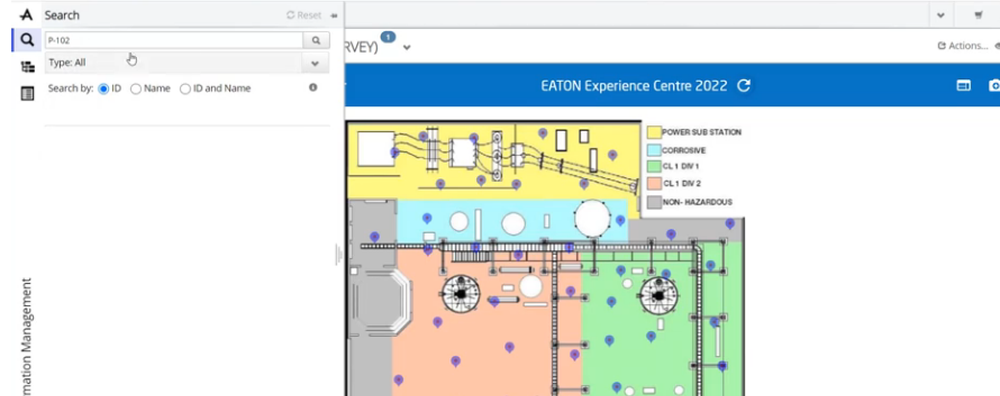Screen dimensions: 1000x396
Task: Click the EATON Experience Centre 2022 title
Action: tap(634, 85)
